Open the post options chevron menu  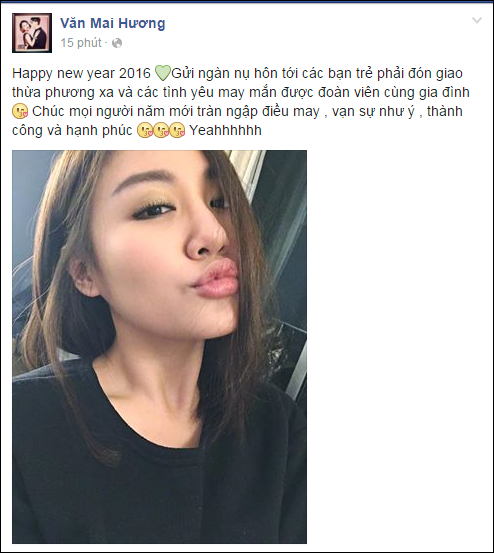click(x=477, y=20)
